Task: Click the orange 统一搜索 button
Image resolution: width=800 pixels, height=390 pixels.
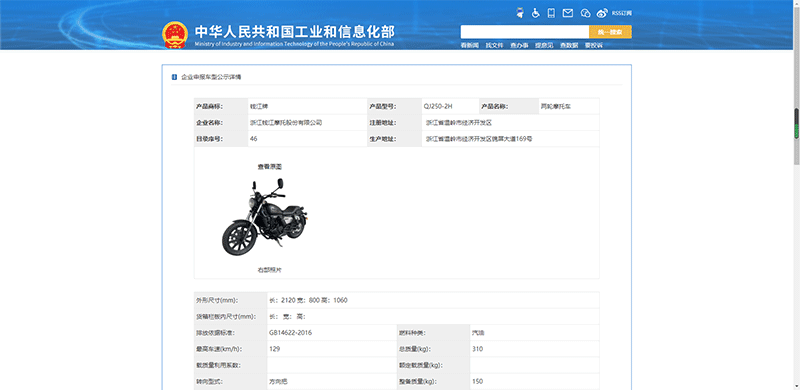Action: point(610,32)
